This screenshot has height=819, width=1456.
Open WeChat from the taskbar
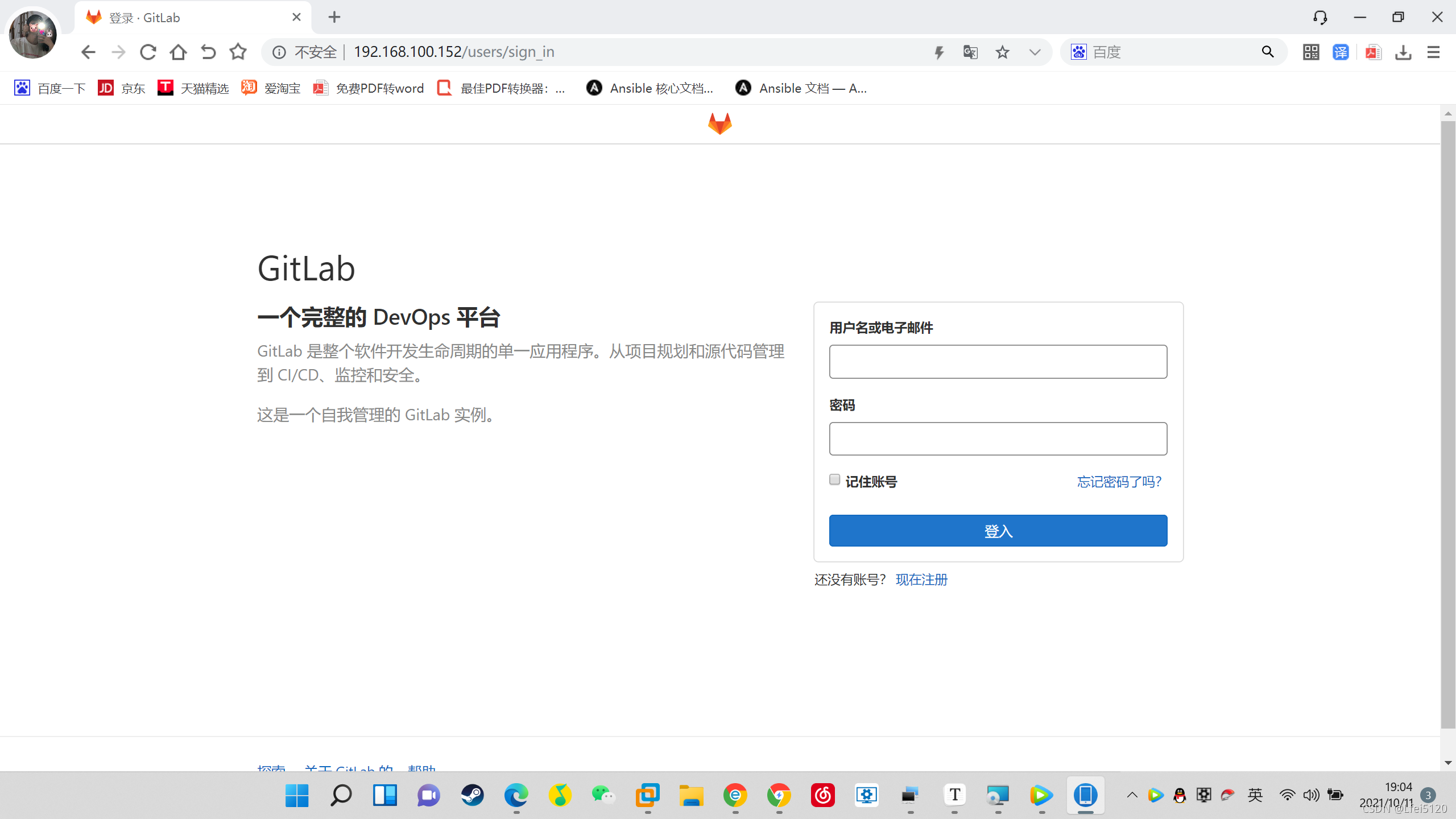point(603,795)
